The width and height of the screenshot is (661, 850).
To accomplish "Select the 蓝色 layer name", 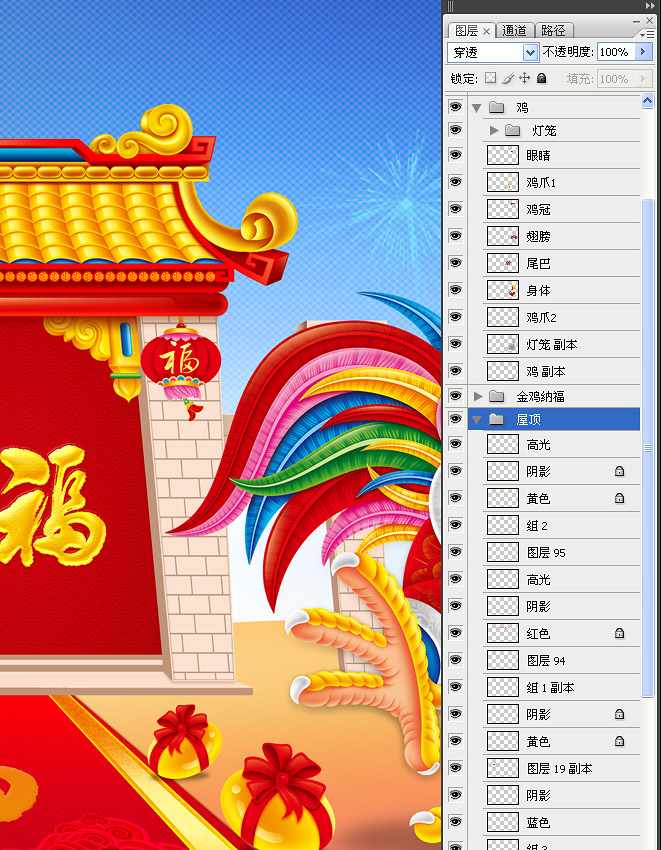I will [538, 822].
